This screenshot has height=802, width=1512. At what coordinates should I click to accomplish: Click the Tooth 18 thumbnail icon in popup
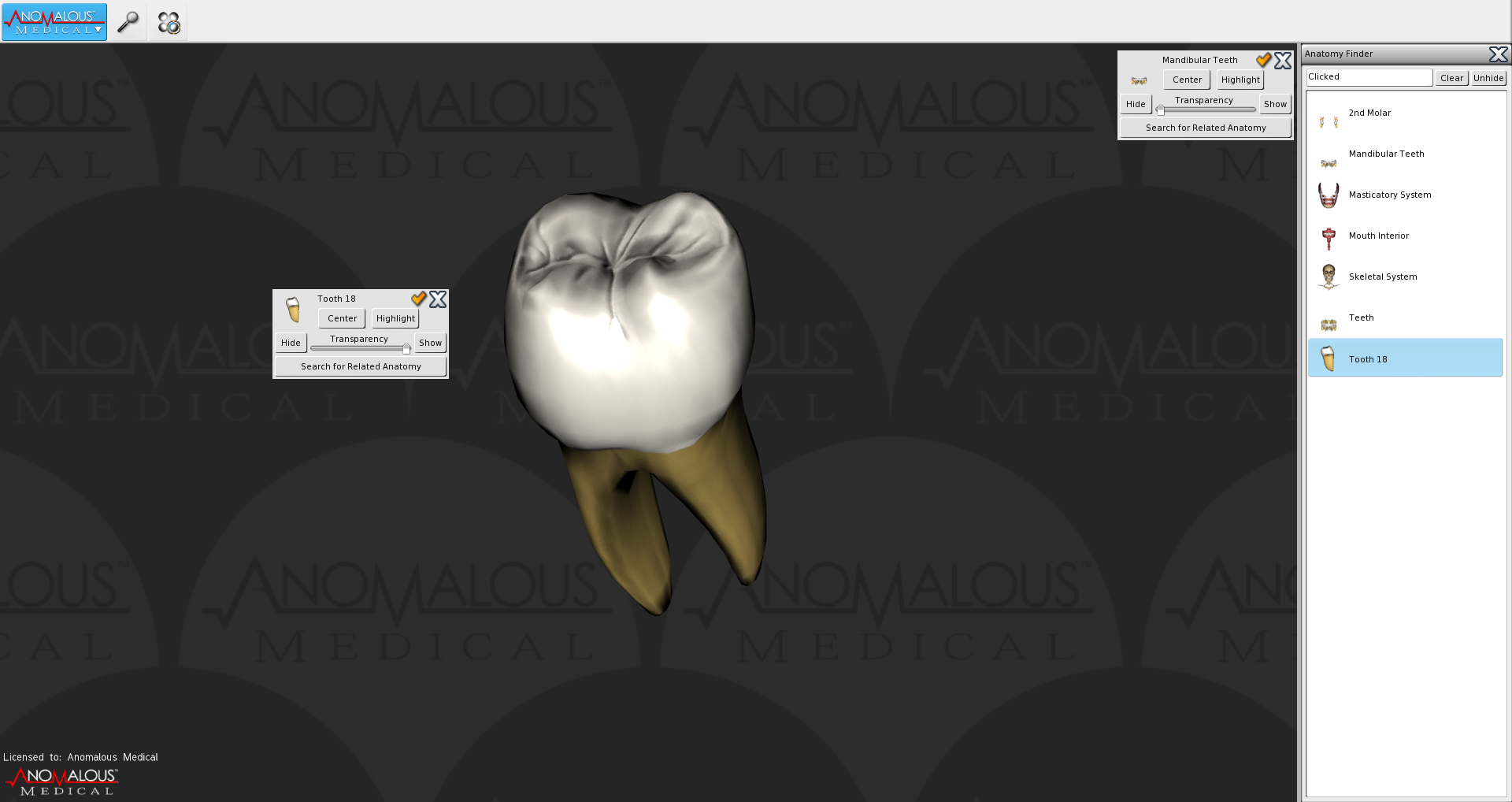(x=294, y=310)
